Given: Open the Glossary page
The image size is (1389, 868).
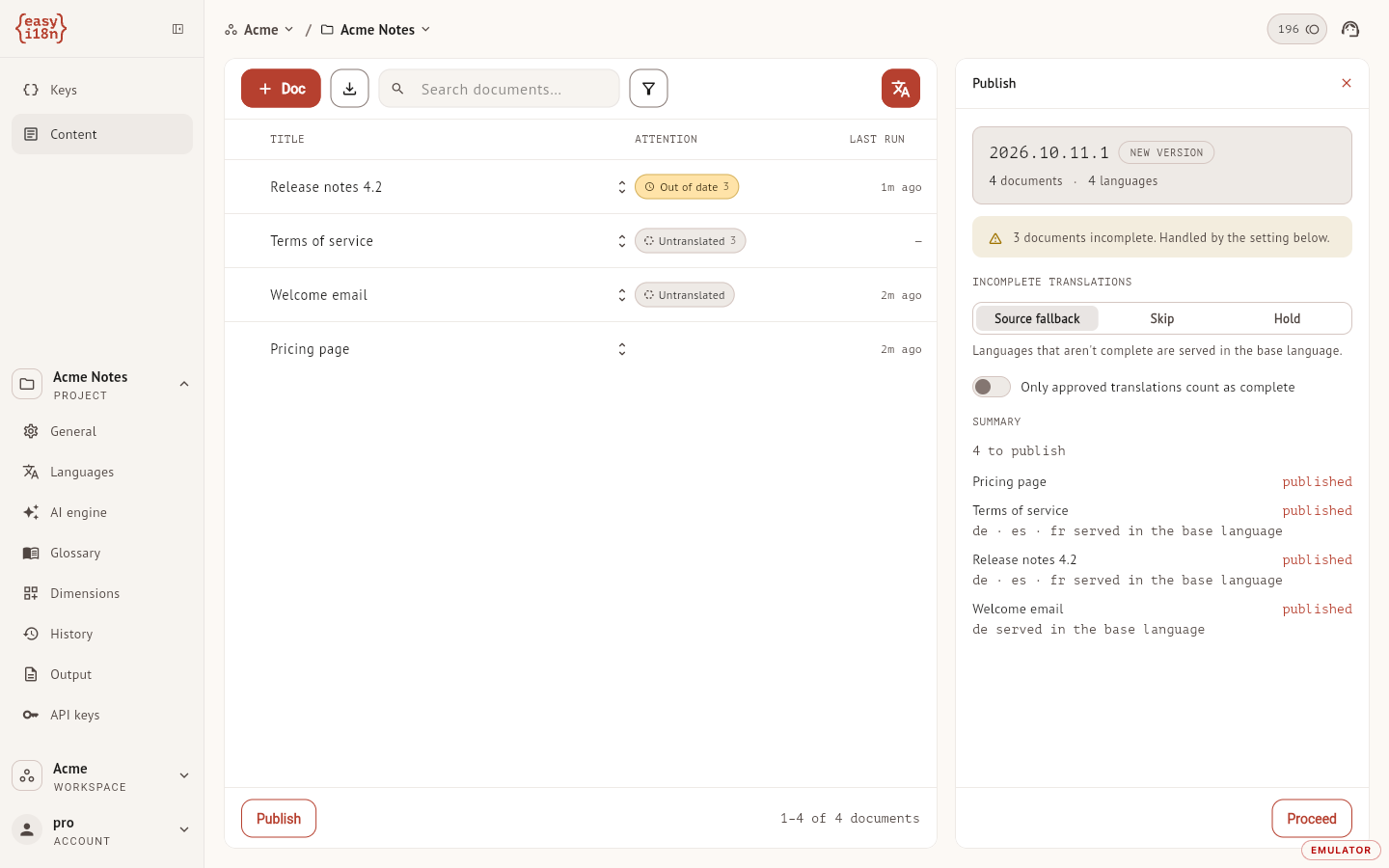Looking at the screenshot, I should pos(102,553).
